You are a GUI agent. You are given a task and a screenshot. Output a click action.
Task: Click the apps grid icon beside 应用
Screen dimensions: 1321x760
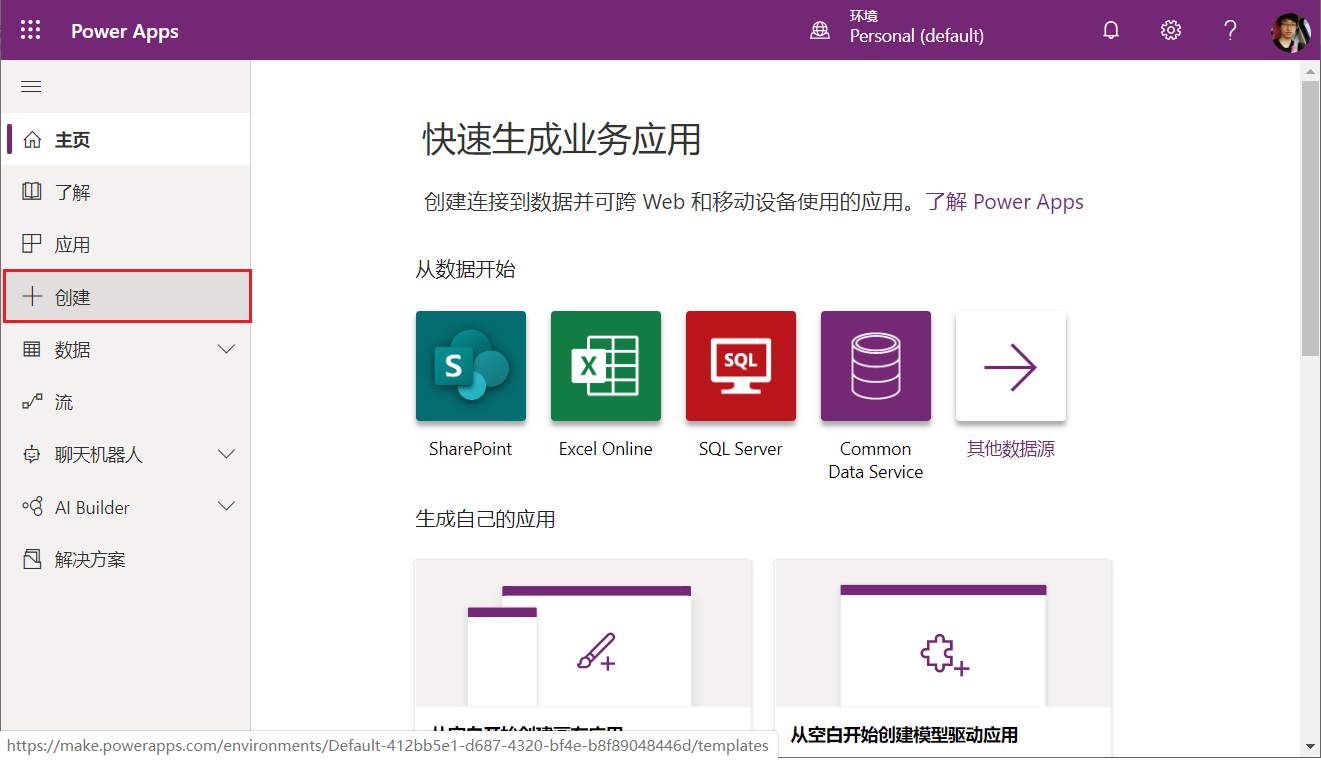point(32,243)
